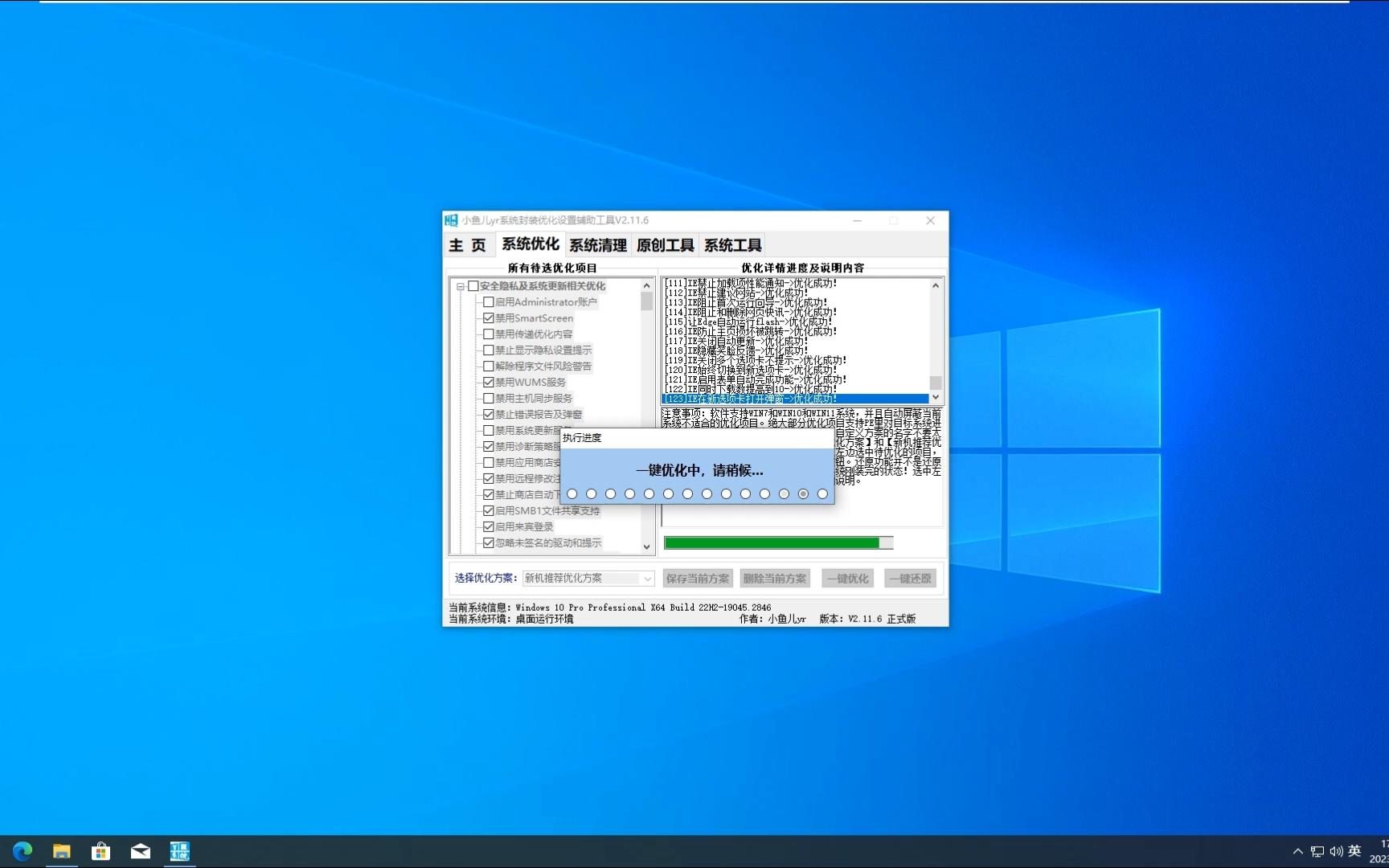Click the optimization tree scrollbar thumb
Viewport: 1389px width, 868px height.
[646, 301]
